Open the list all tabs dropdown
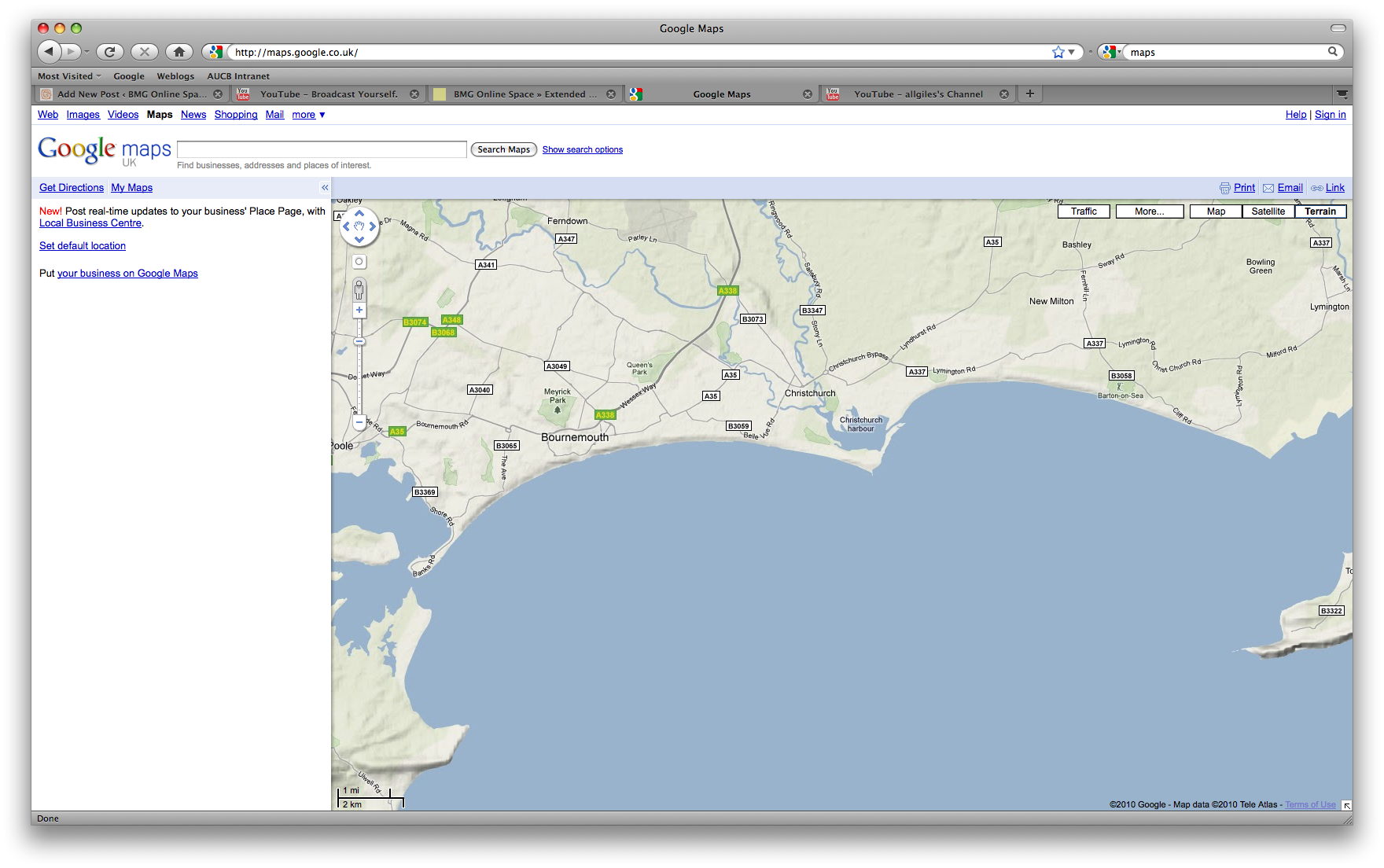 click(x=1342, y=94)
